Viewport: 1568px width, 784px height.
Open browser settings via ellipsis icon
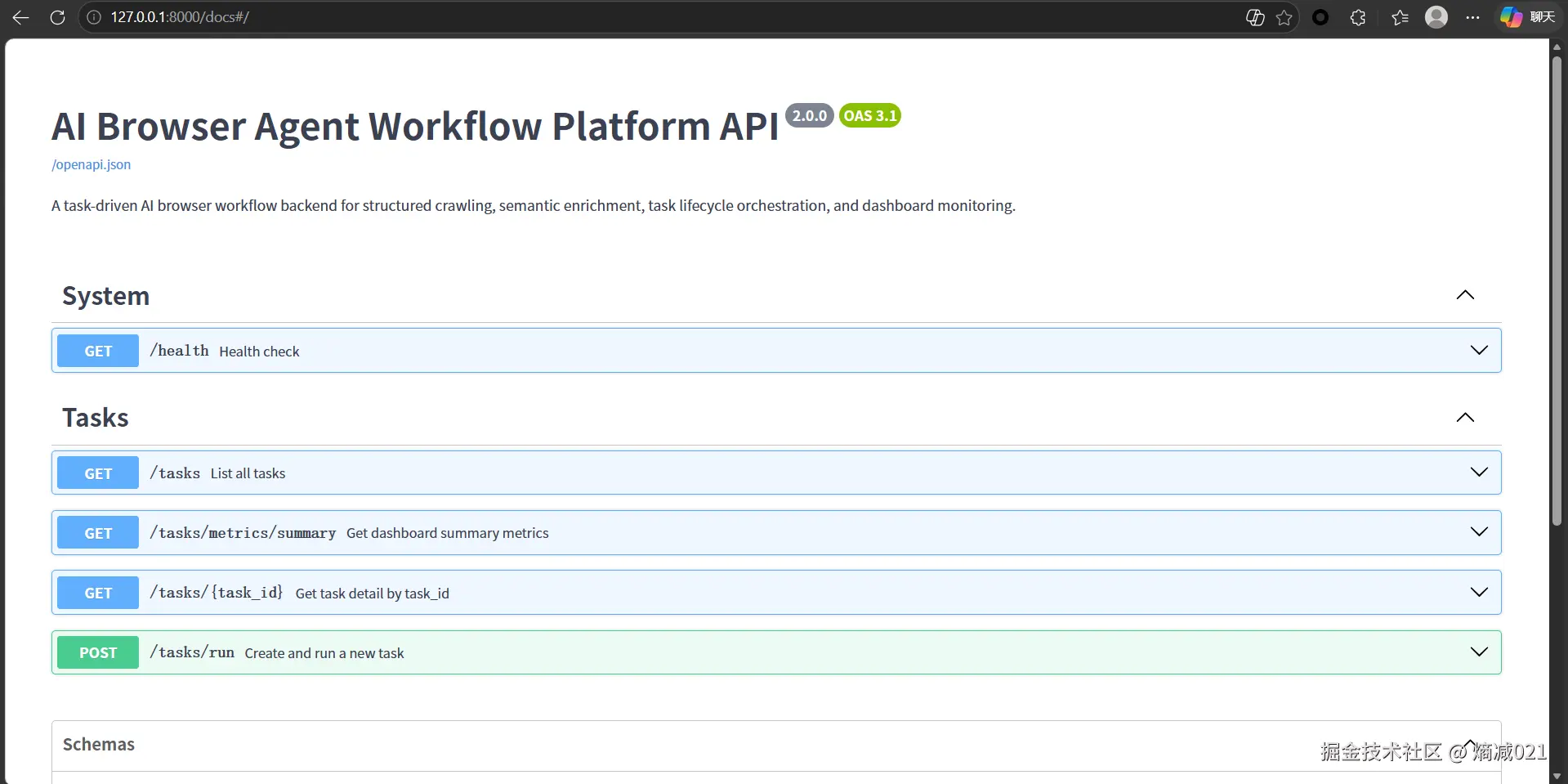1474,16
